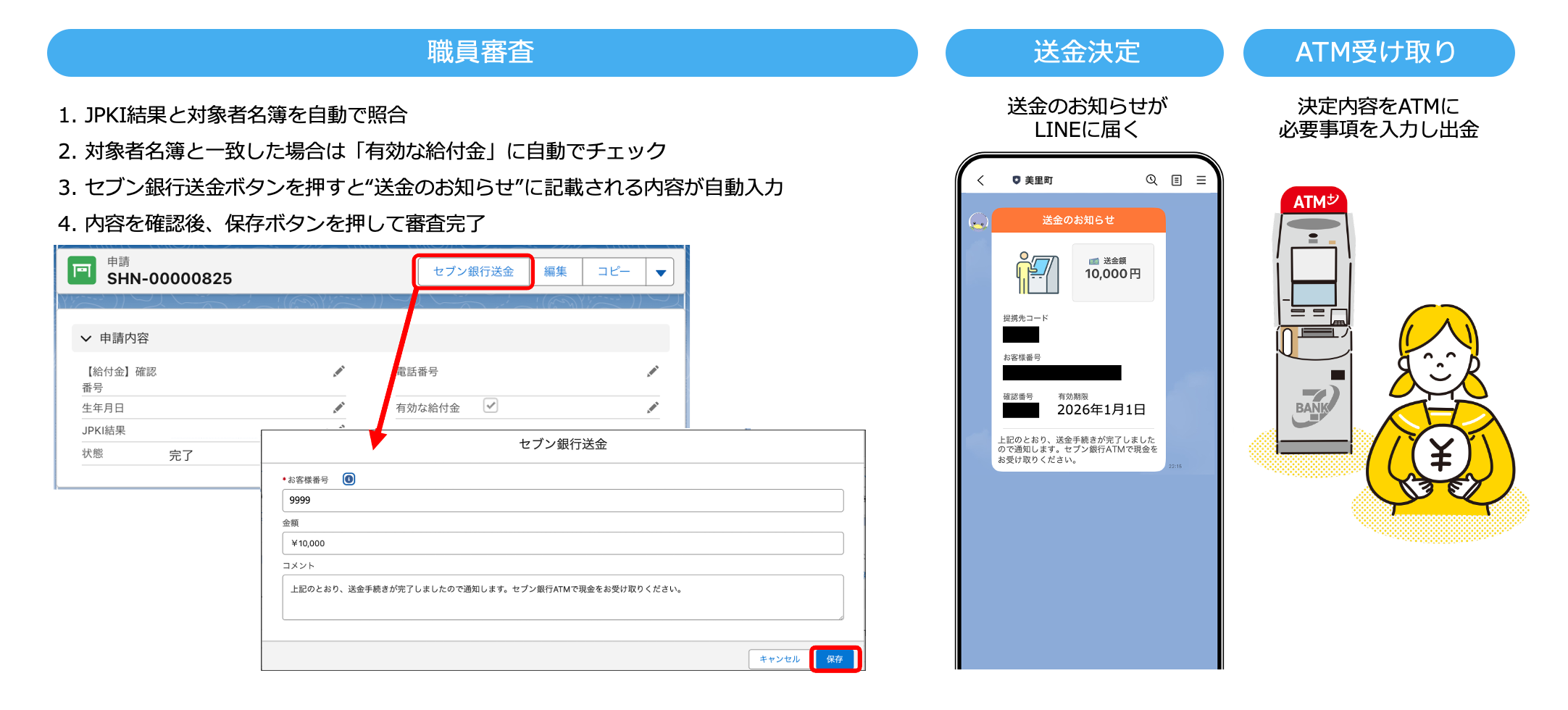Click the 有効期限 date 2026年1月1日
The width and height of the screenshot is (1568, 710).
(x=1101, y=410)
